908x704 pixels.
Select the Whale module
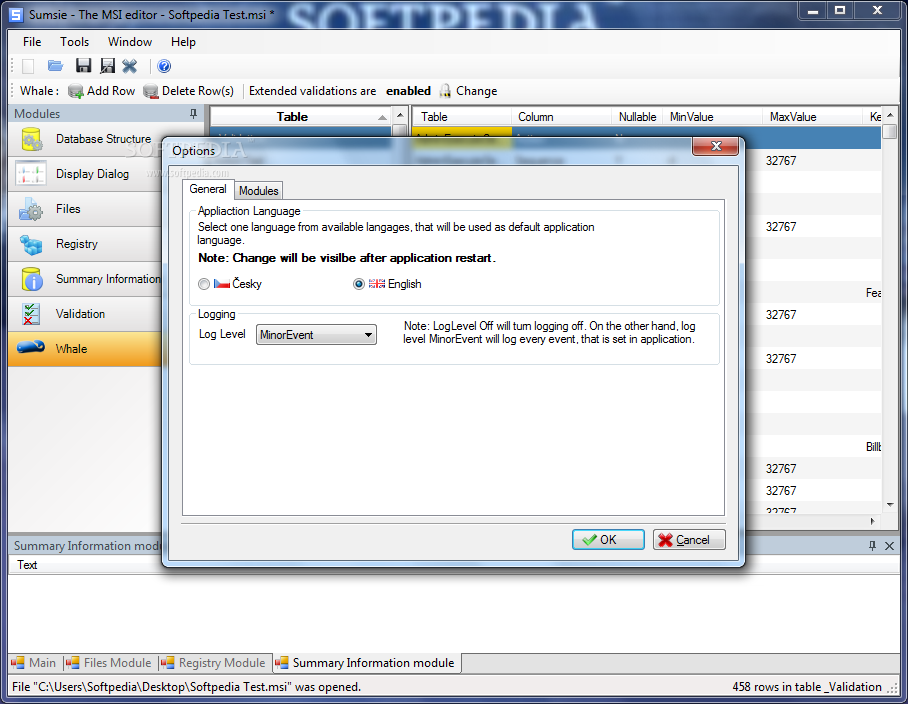click(85, 349)
